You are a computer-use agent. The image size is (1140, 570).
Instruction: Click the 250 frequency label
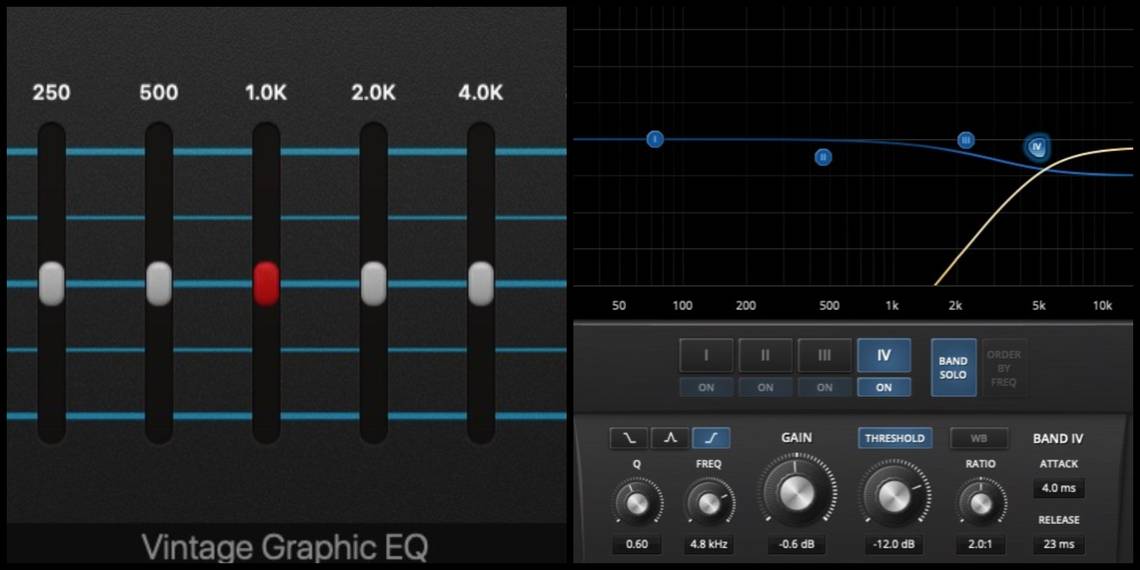[52, 93]
